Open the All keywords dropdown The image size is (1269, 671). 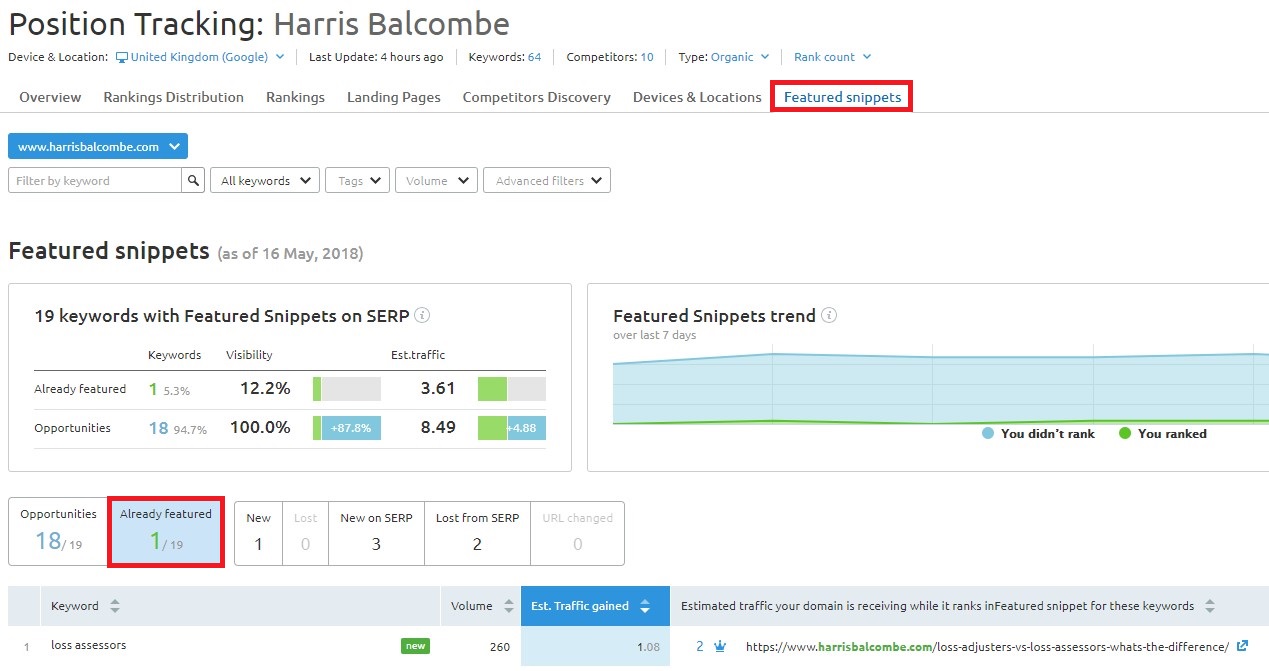click(264, 181)
